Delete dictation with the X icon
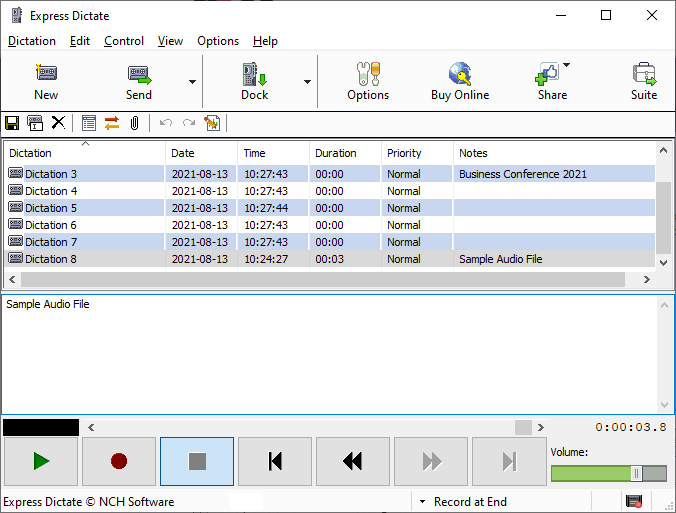 pos(58,123)
